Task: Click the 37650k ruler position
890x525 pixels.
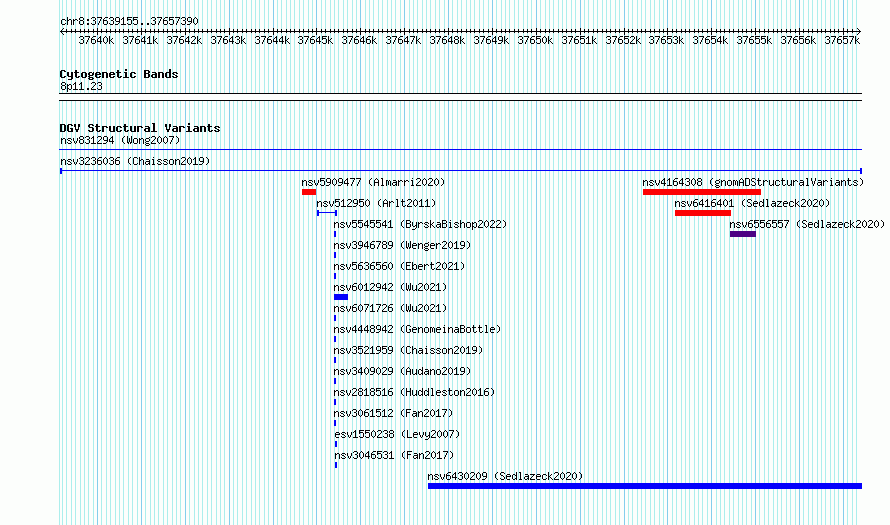Action: coord(535,40)
